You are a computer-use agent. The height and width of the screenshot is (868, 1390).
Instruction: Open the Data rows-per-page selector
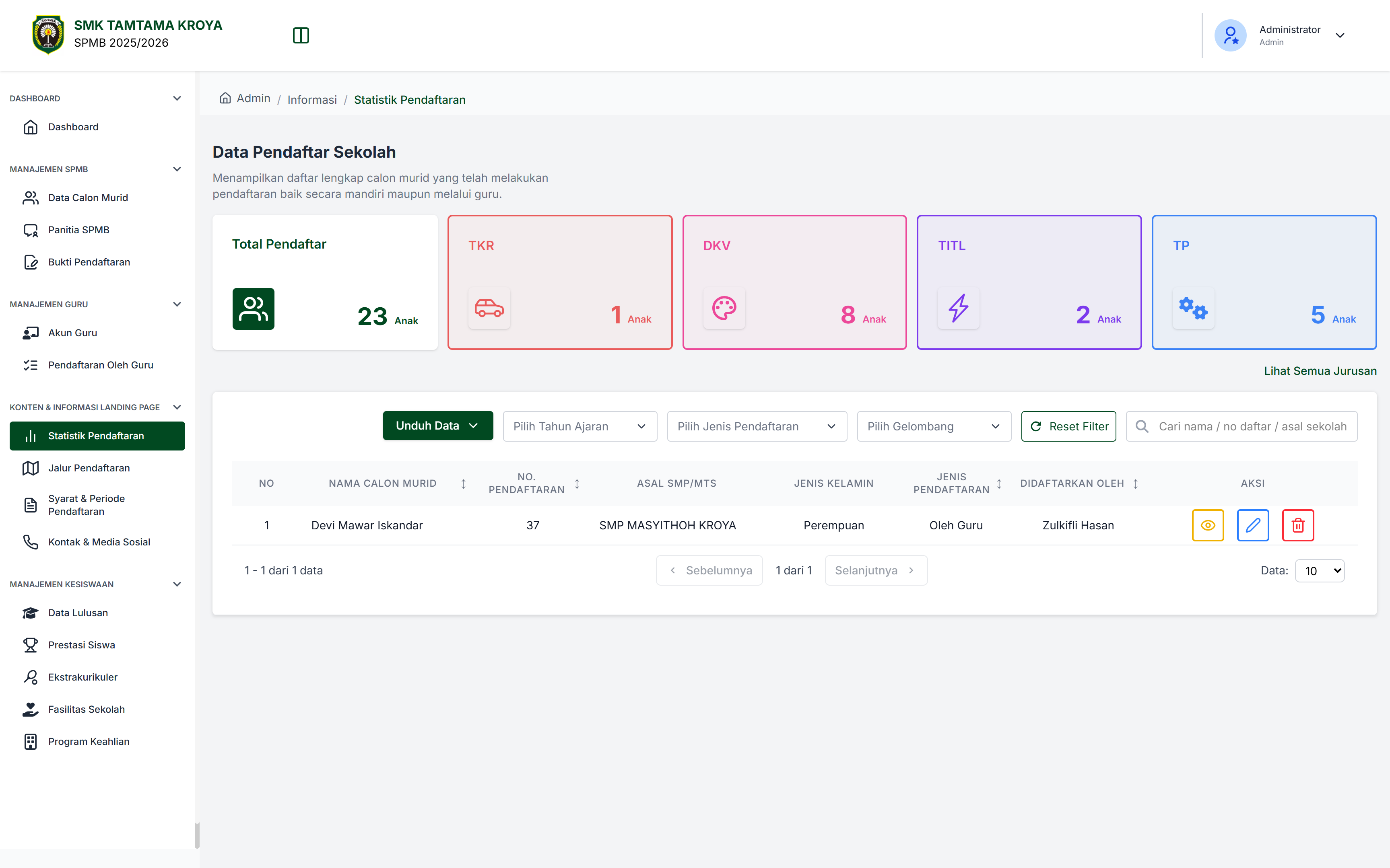(x=1320, y=571)
